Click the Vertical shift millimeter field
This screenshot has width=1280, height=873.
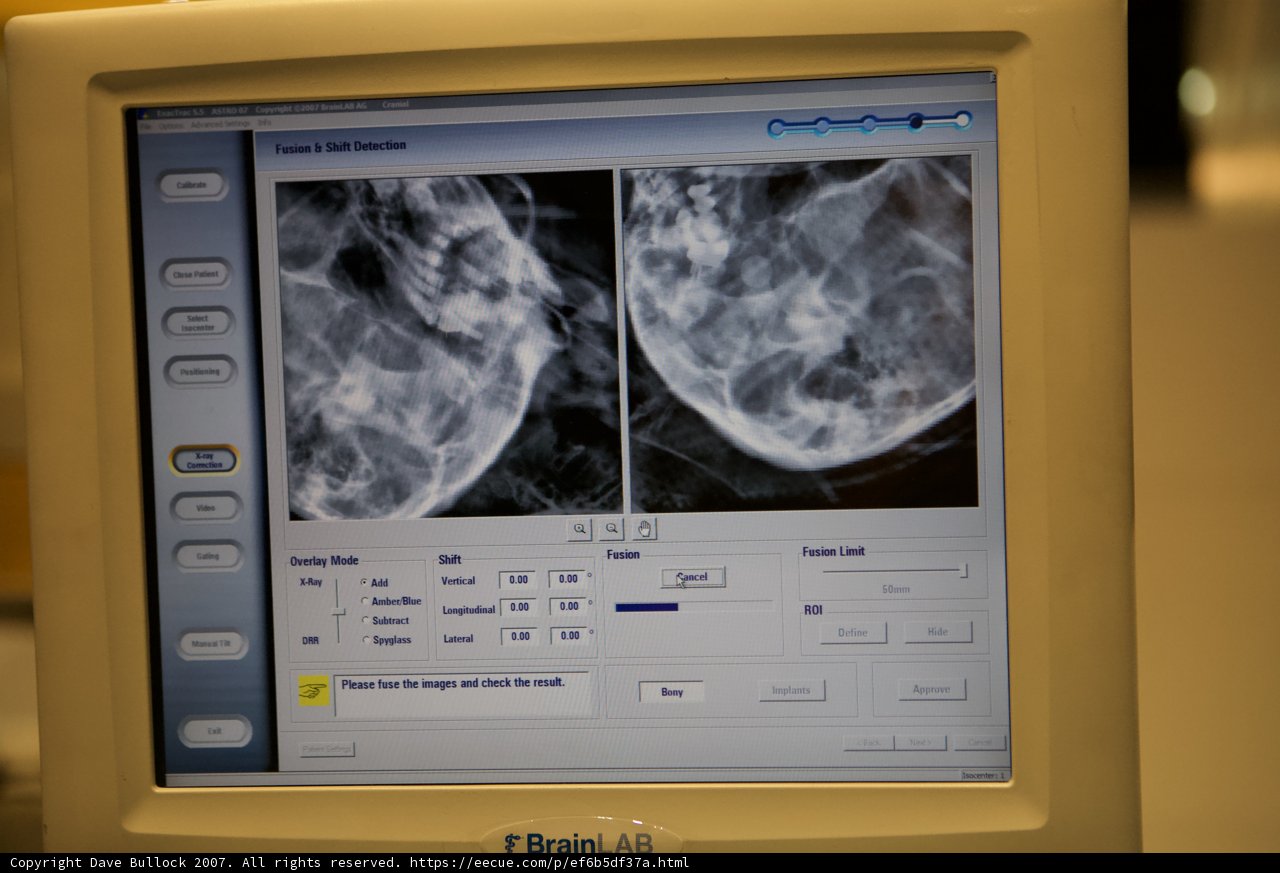point(518,579)
